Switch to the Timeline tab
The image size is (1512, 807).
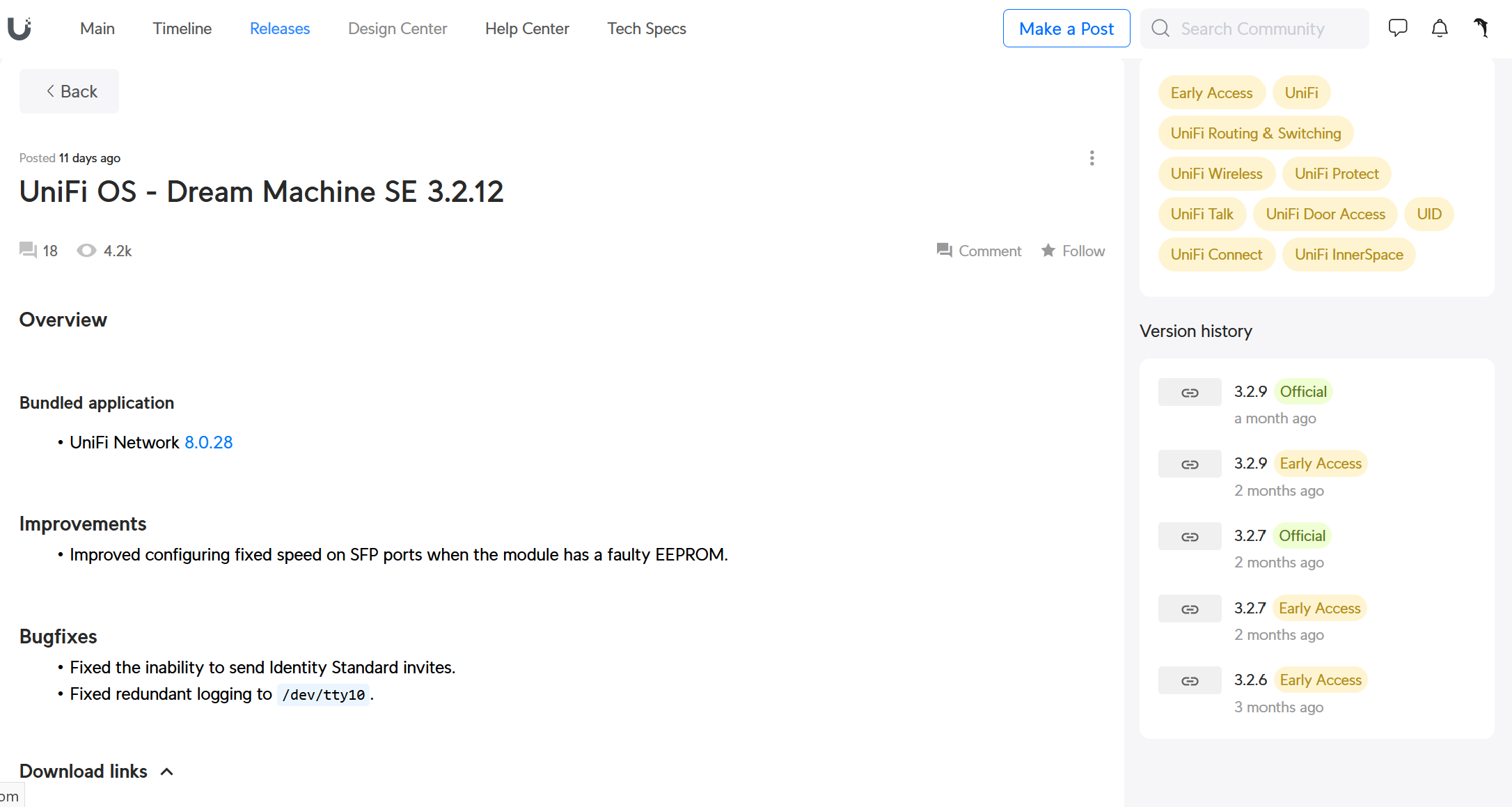182,29
